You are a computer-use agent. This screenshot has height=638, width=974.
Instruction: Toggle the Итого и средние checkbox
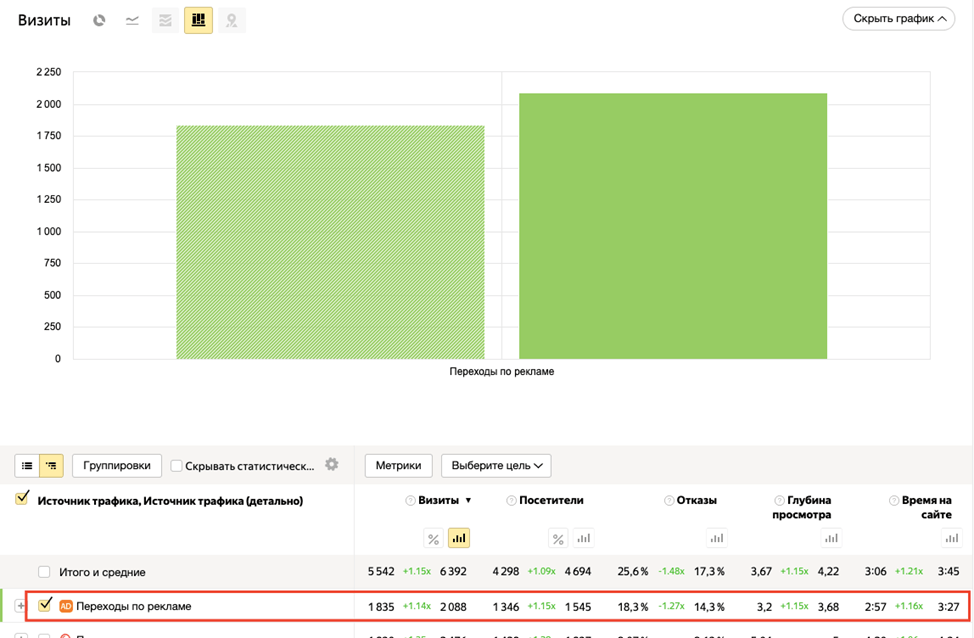(x=44, y=572)
